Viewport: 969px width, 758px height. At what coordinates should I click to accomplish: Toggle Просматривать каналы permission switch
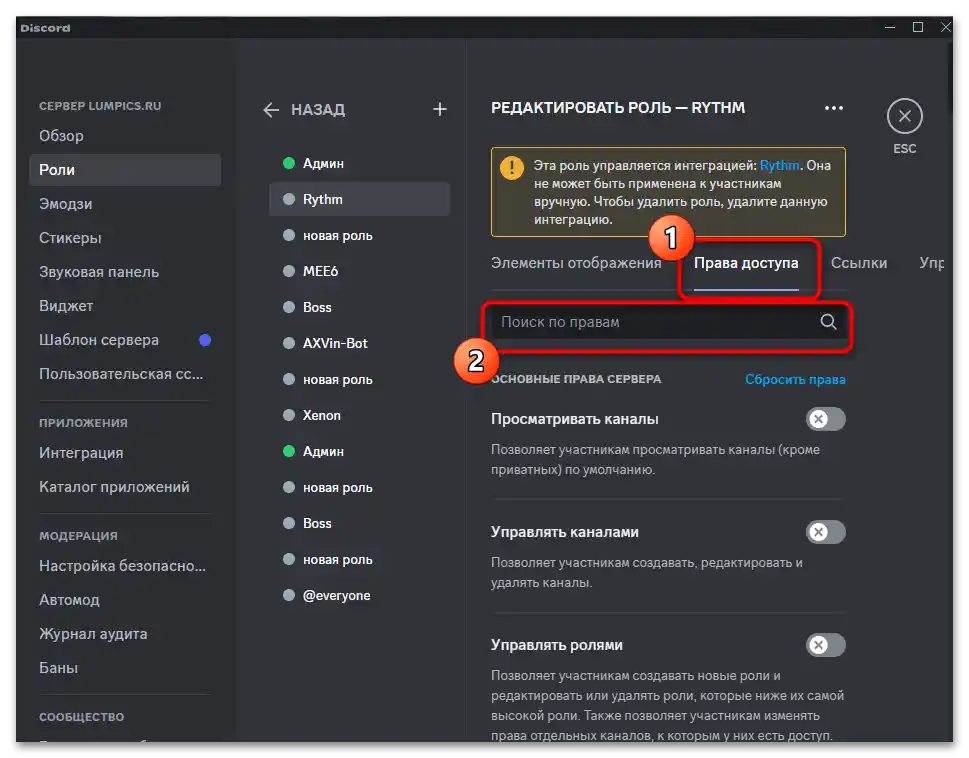[x=826, y=419]
